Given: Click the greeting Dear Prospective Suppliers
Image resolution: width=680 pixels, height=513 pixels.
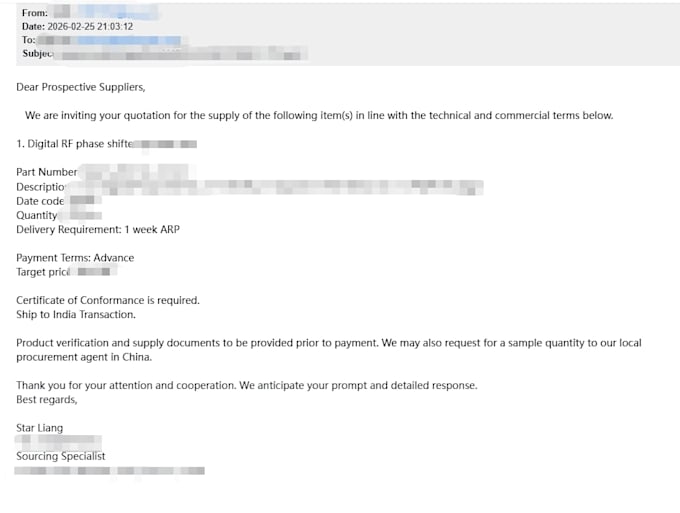Looking at the screenshot, I should tap(81, 87).
